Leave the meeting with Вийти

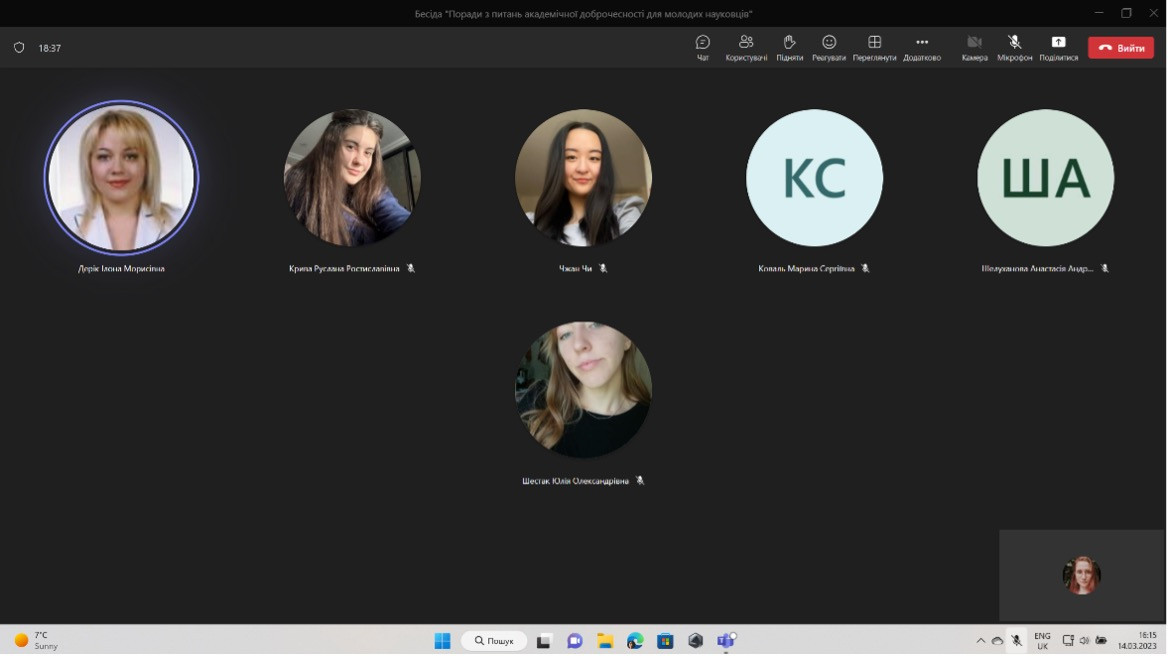point(1120,48)
